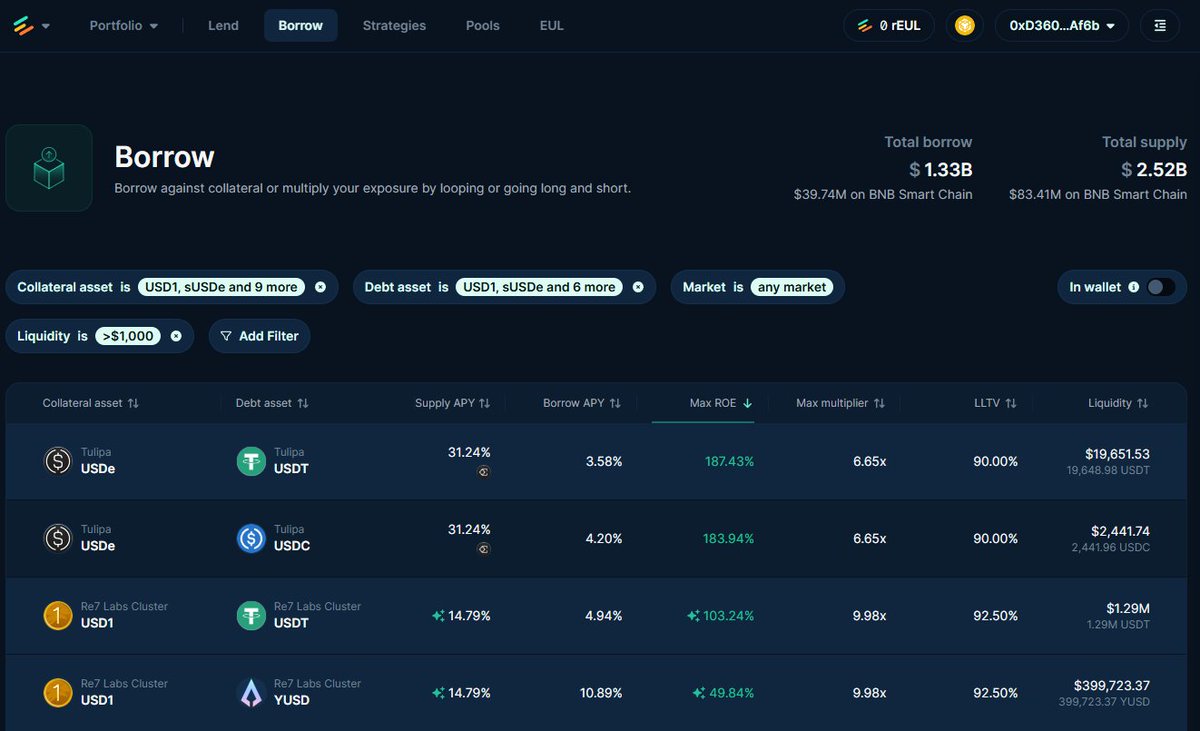The width and height of the screenshot is (1200, 731).
Task: Sort by LLTV column
Action: coord(996,403)
